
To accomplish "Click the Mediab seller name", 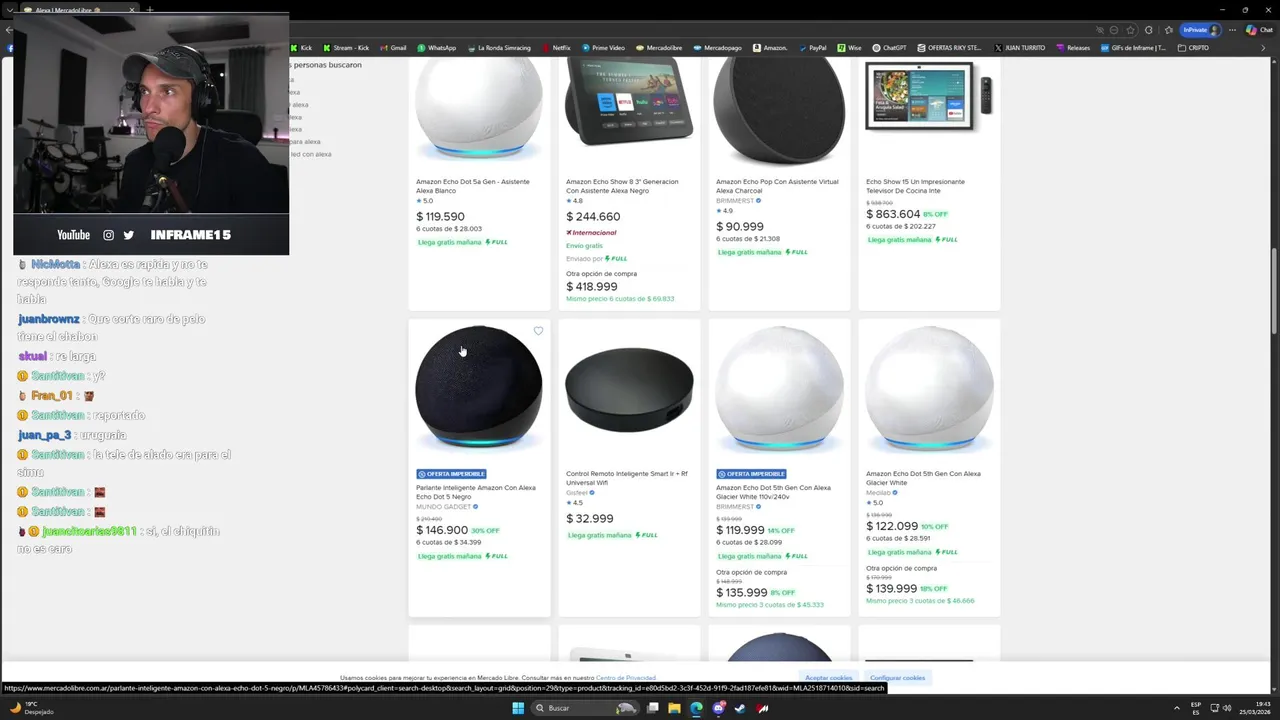I will (877, 492).
